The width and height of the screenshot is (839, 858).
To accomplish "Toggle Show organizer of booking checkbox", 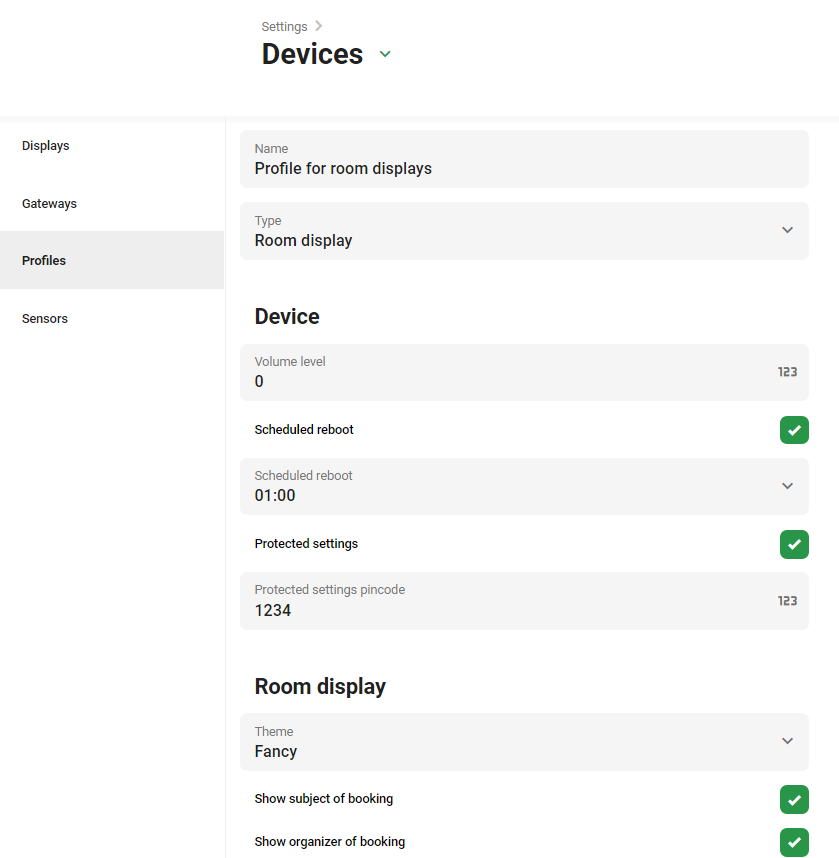I will [x=794, y=842].
